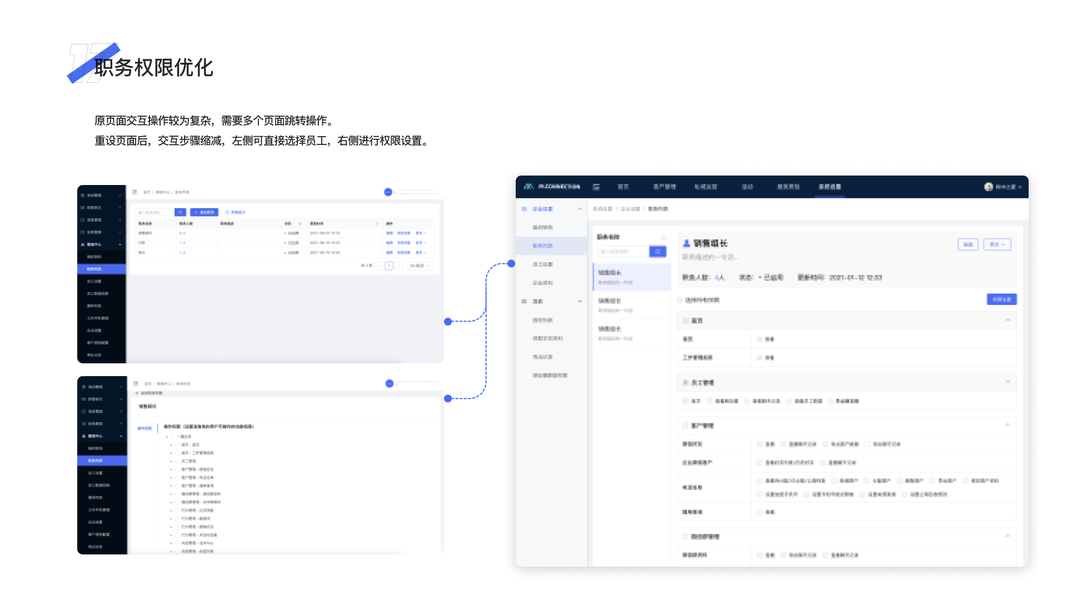Toggle the 首页 section header checkbox
1067x600 pixels.
pos(685,320)
